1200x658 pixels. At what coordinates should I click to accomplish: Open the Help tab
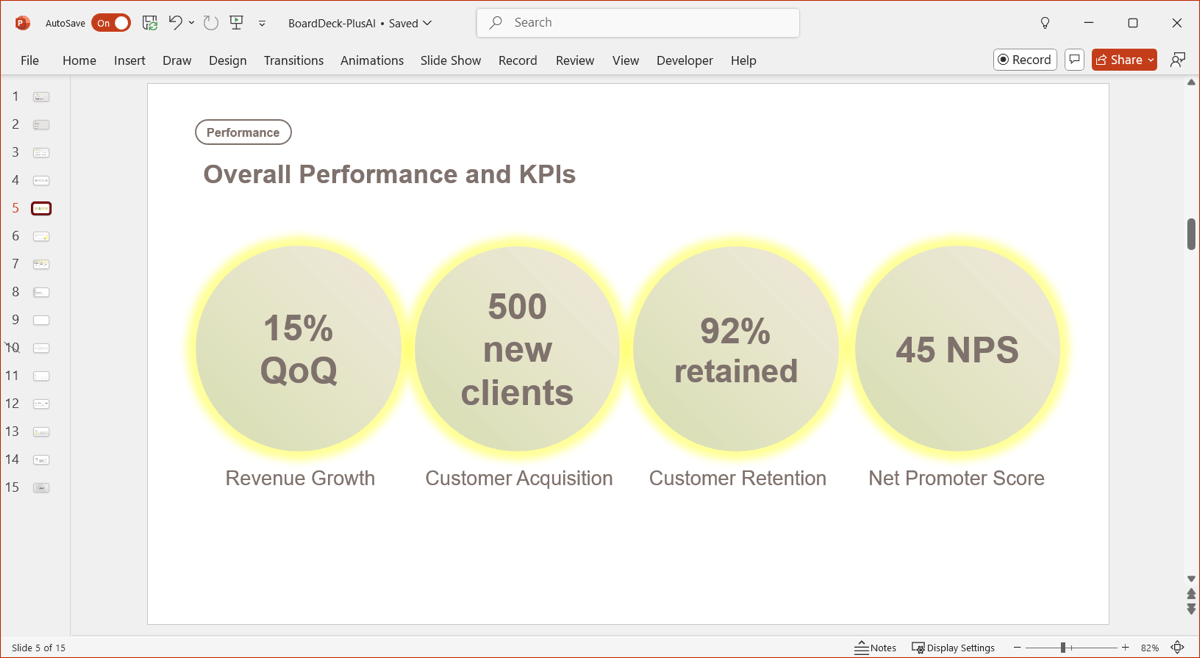[743, 60]
